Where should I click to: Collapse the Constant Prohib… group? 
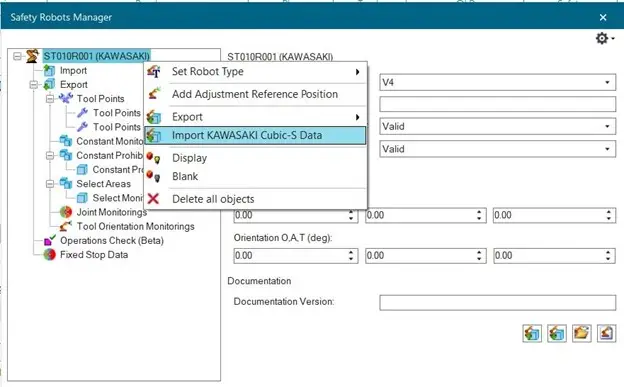50,155
